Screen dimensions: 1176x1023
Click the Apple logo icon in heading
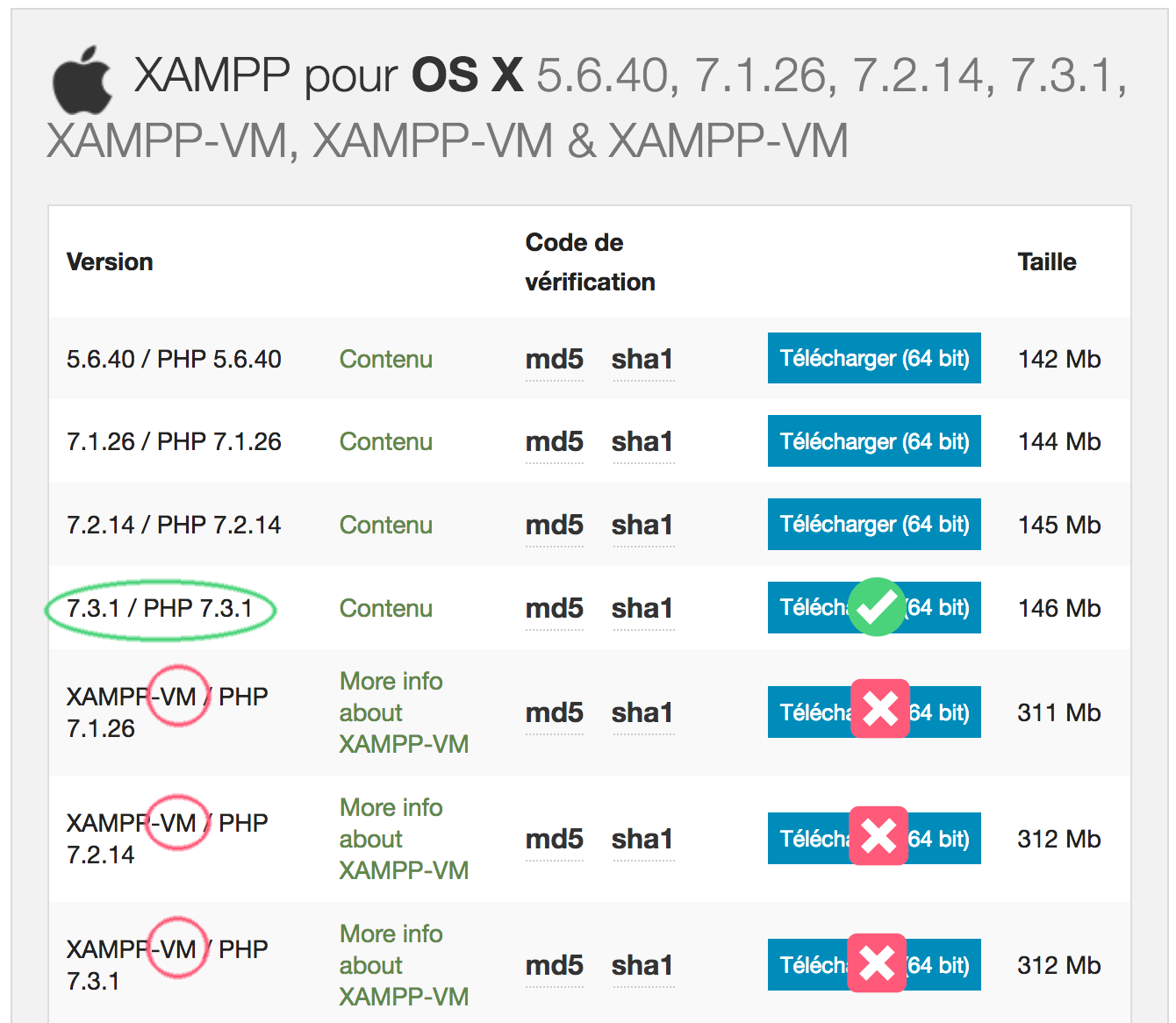coord(82,81)
